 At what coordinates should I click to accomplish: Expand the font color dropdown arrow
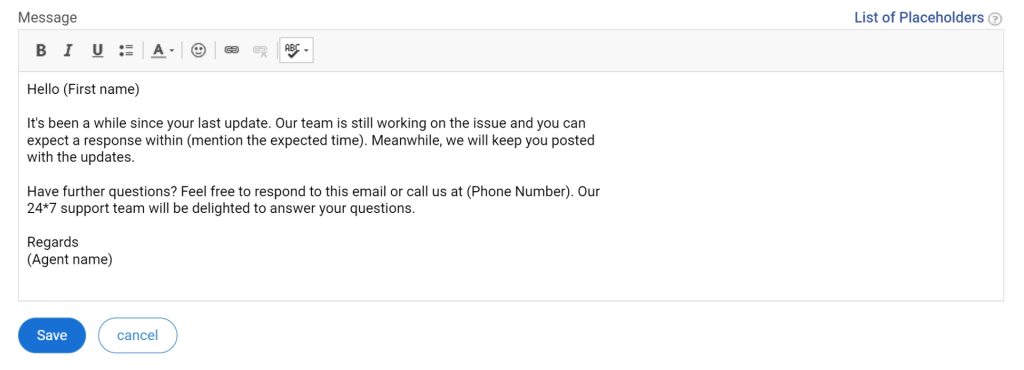pyautogui.click(x=171, y=51)
